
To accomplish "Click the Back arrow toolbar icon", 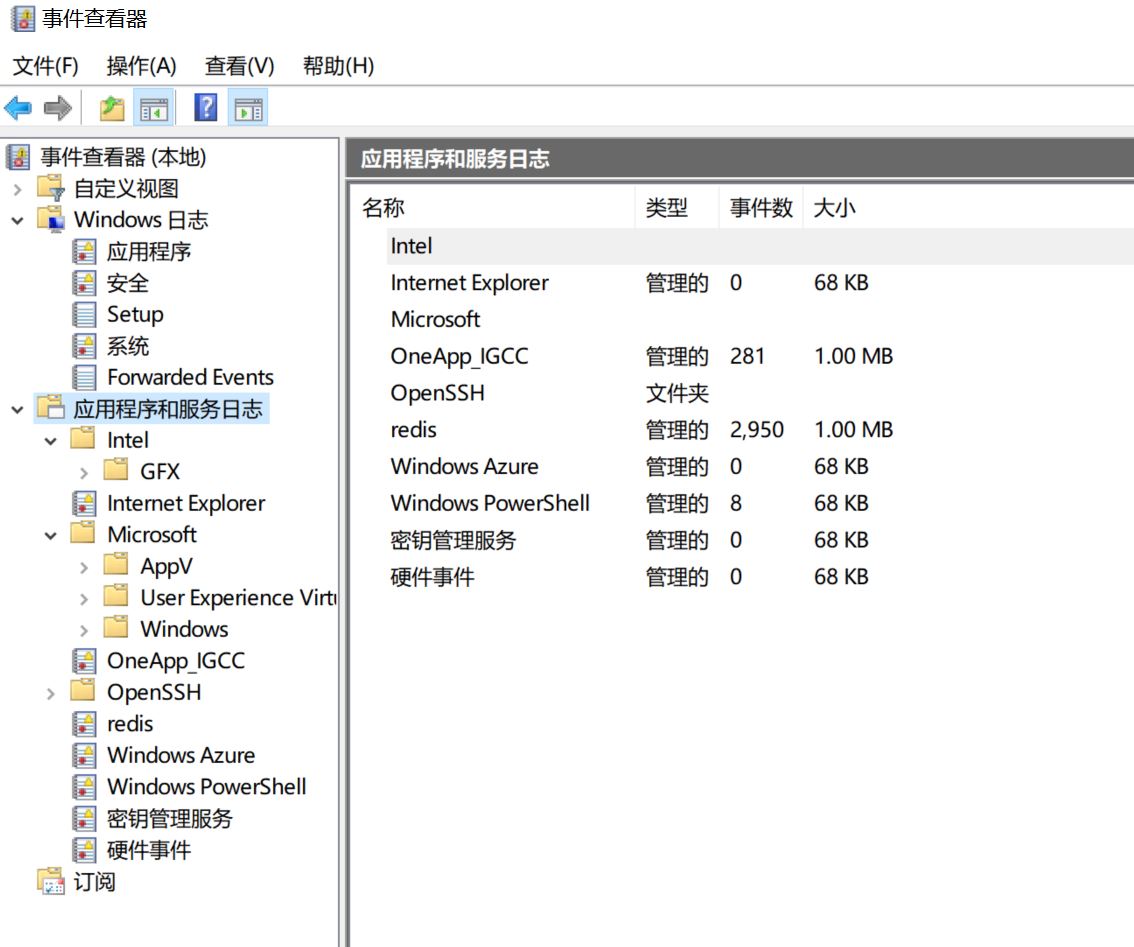I will [18, 109].
